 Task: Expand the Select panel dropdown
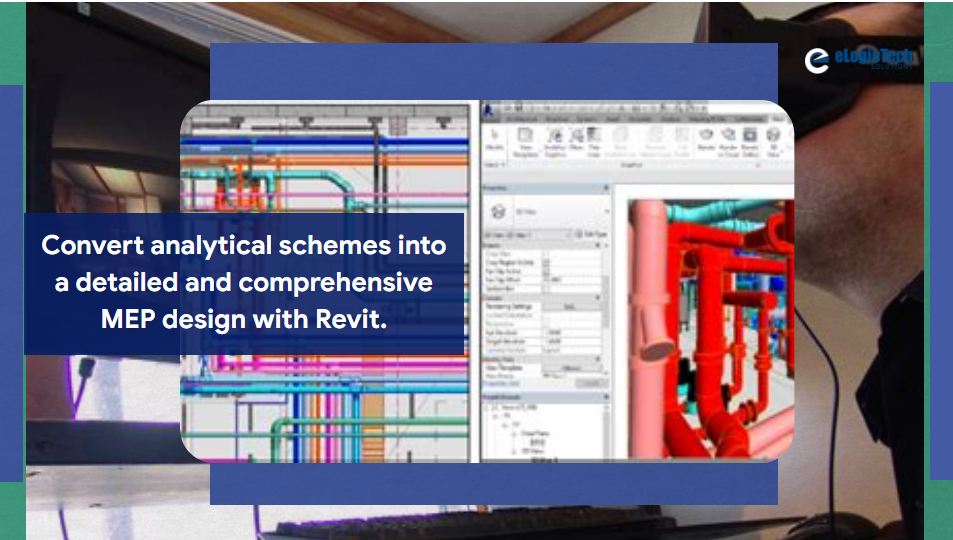point(495,165)
